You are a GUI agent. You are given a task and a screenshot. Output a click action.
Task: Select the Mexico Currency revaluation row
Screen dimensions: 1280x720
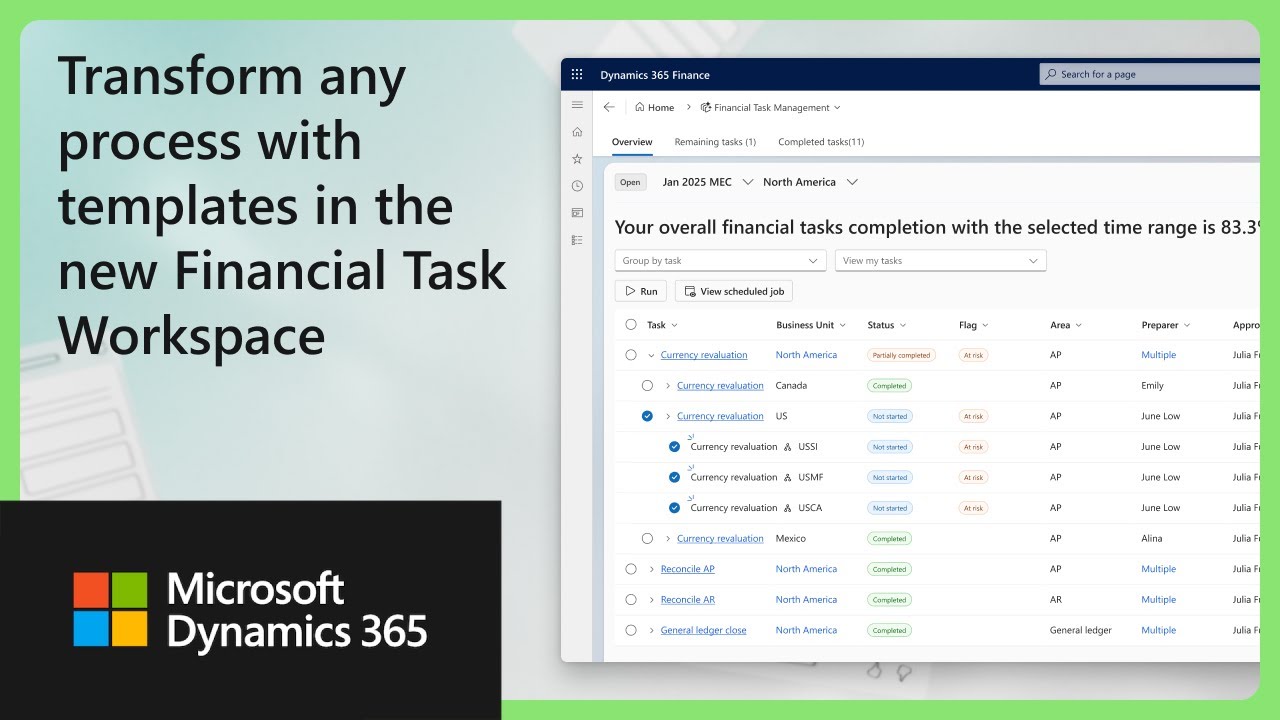(647, 538)
